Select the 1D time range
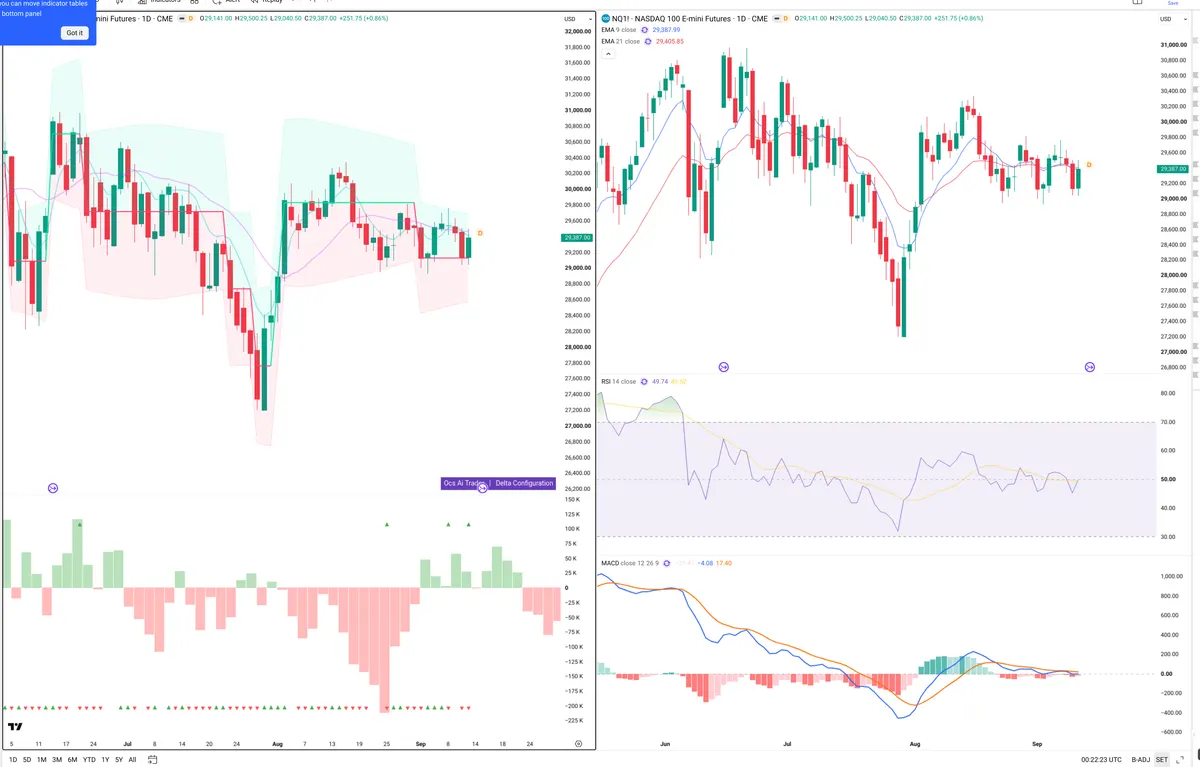 [x=13, y=760]
